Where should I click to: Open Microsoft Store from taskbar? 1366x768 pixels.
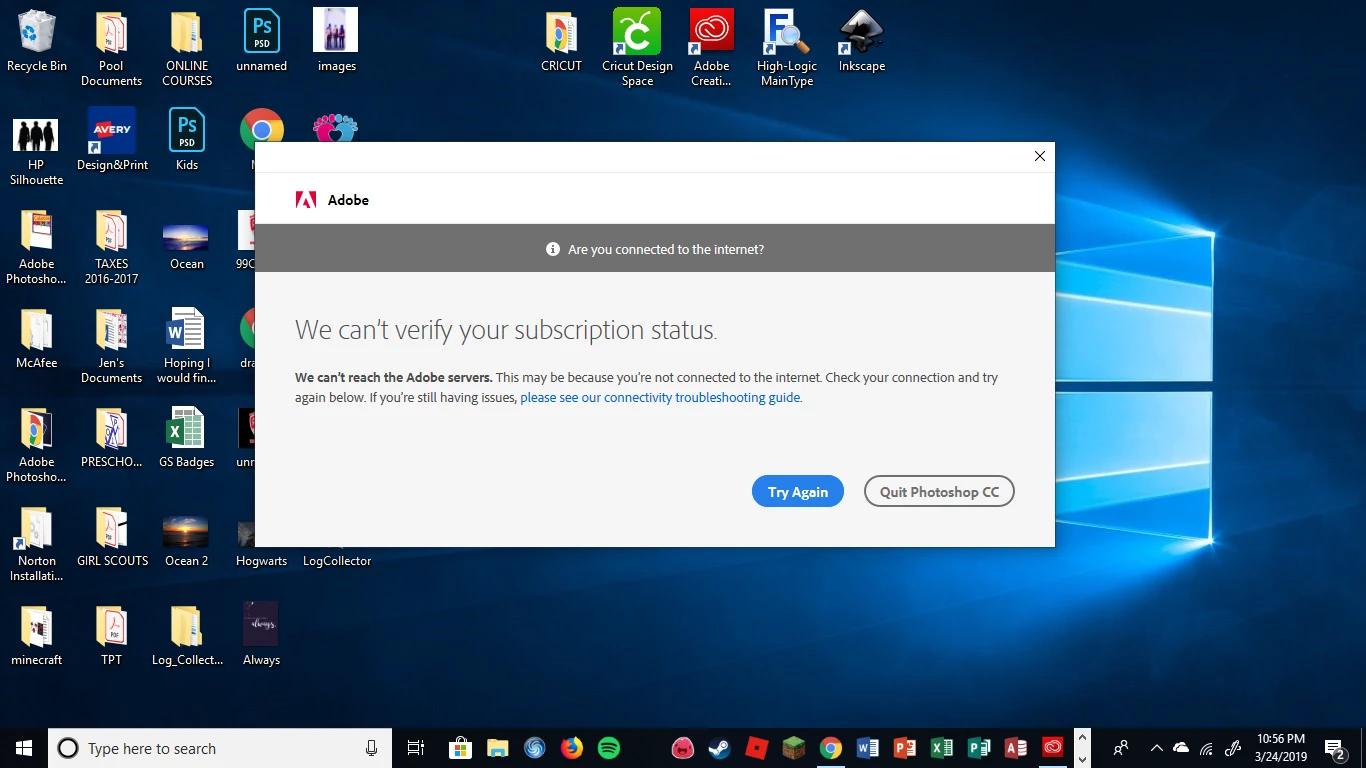[460, 748]
